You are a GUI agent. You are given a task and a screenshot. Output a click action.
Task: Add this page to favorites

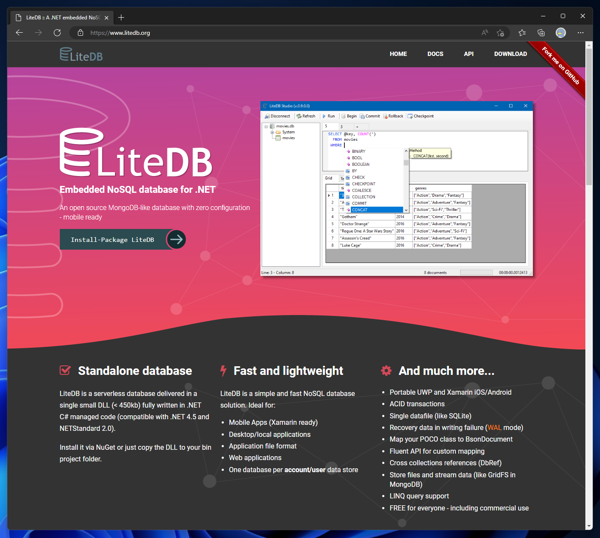(x=500, y=33)
